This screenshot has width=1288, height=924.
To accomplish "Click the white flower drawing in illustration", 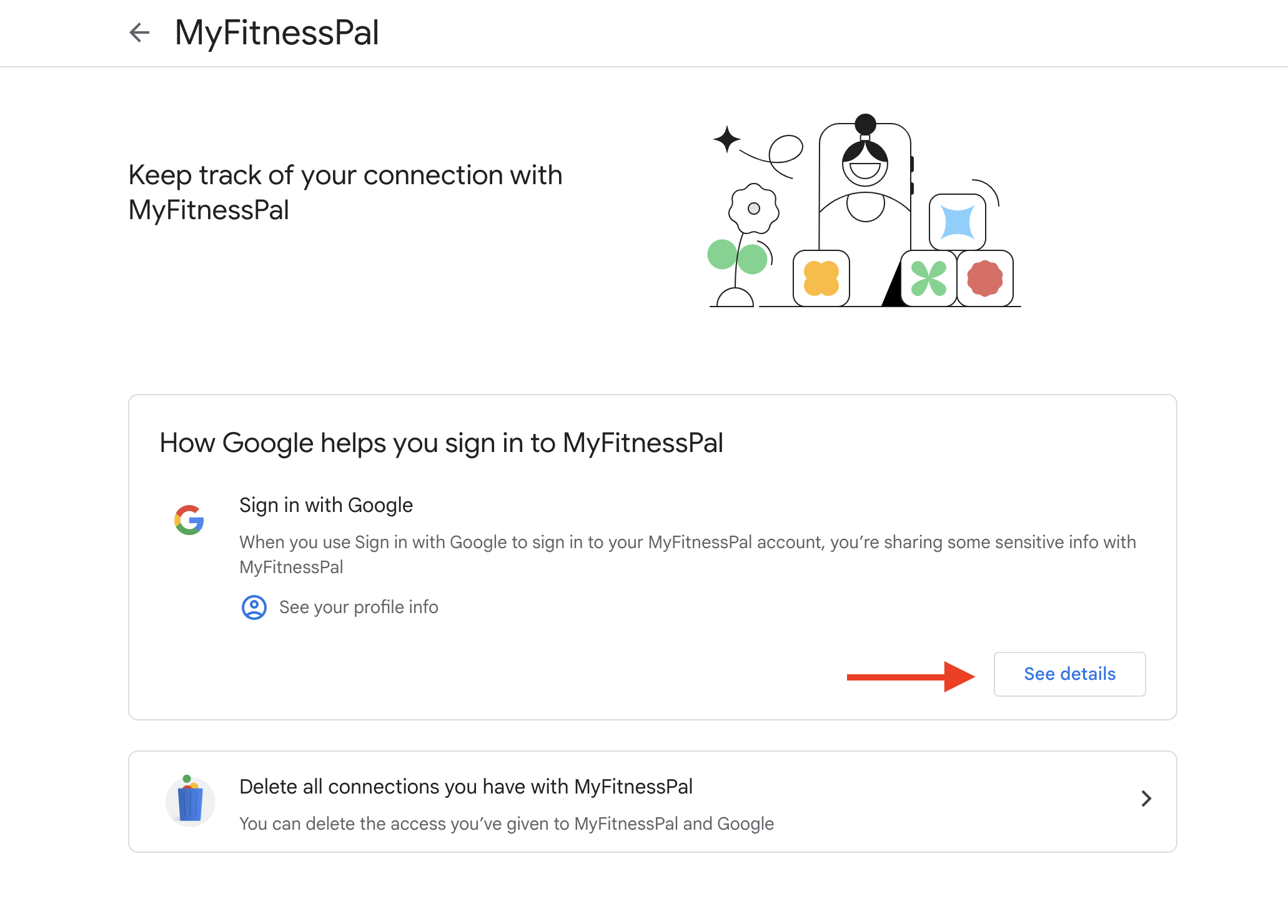I will pos(753,209).
